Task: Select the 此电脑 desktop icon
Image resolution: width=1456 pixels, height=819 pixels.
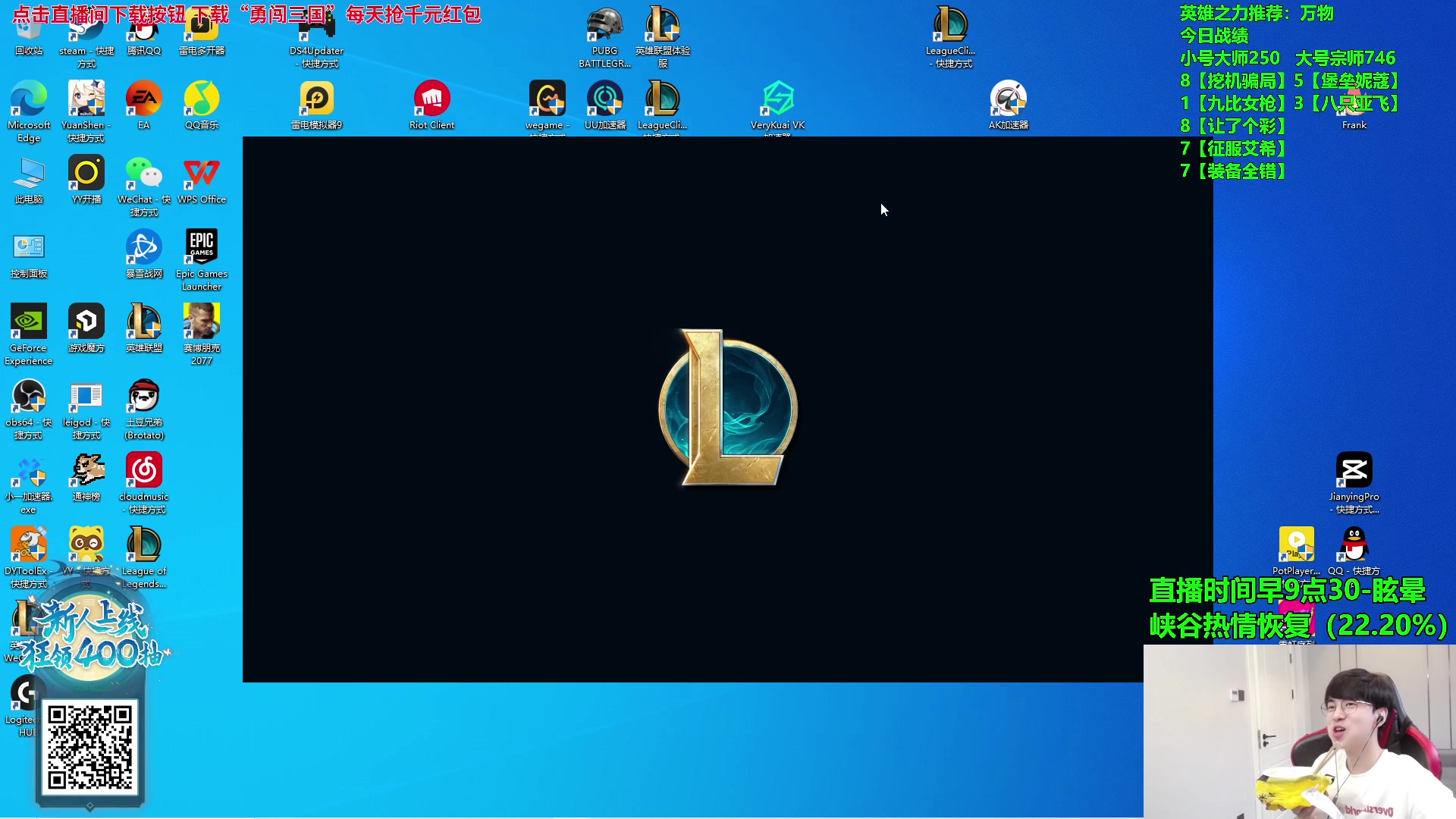Action: (x=29, y=179)
